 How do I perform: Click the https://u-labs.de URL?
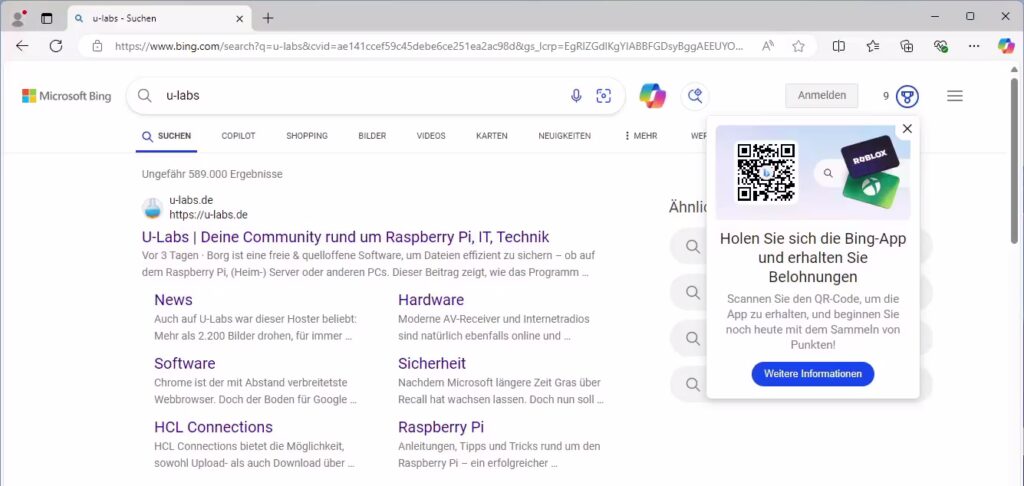[x=208, y=214]
